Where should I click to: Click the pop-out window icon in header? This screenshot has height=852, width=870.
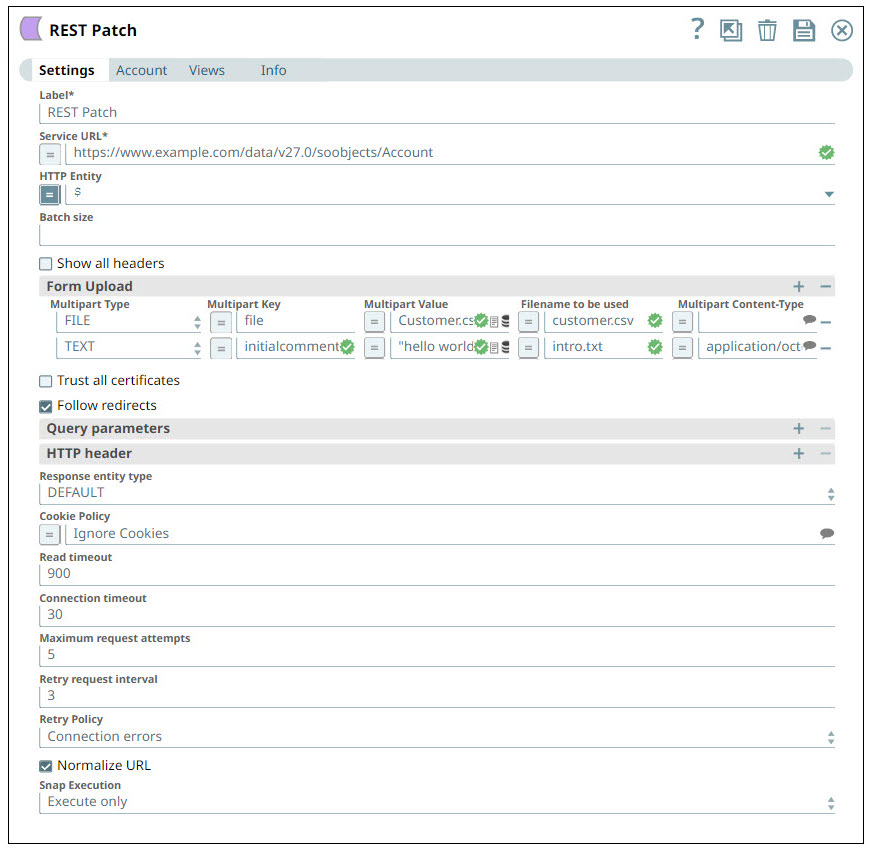point(731,30)
